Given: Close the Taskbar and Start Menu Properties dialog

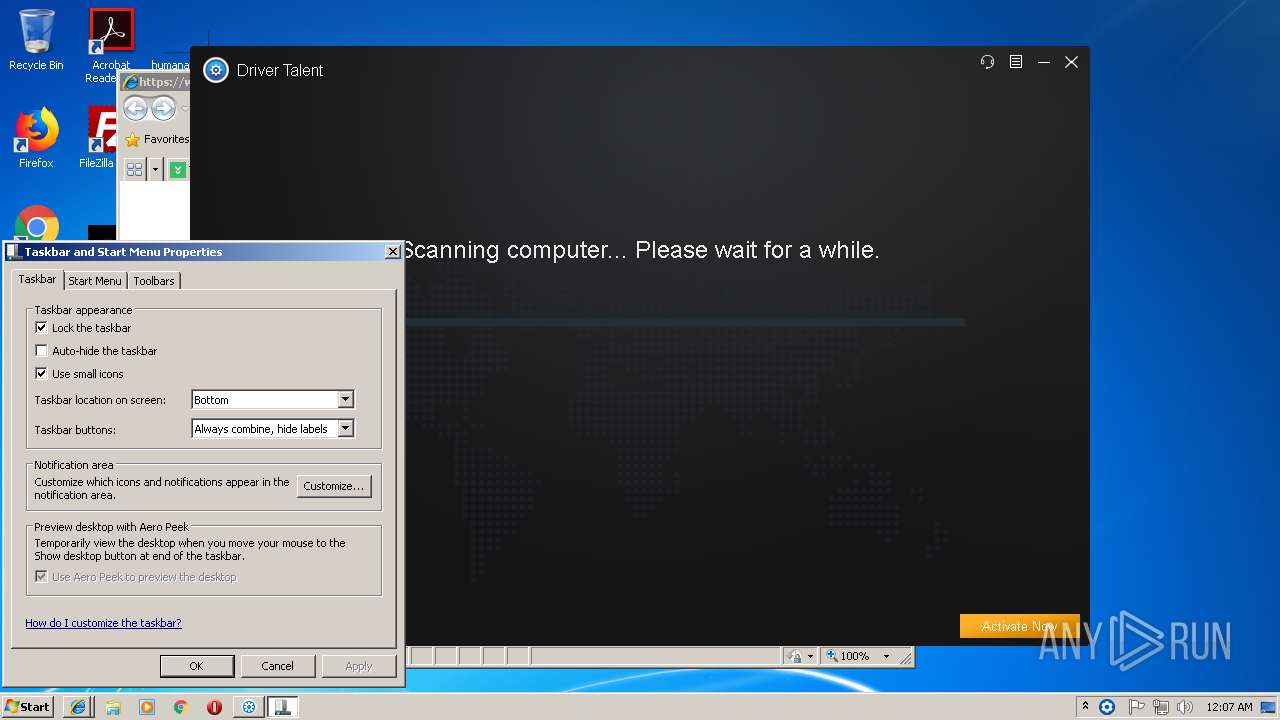Looking at the screenshot, I should (392, 252).
